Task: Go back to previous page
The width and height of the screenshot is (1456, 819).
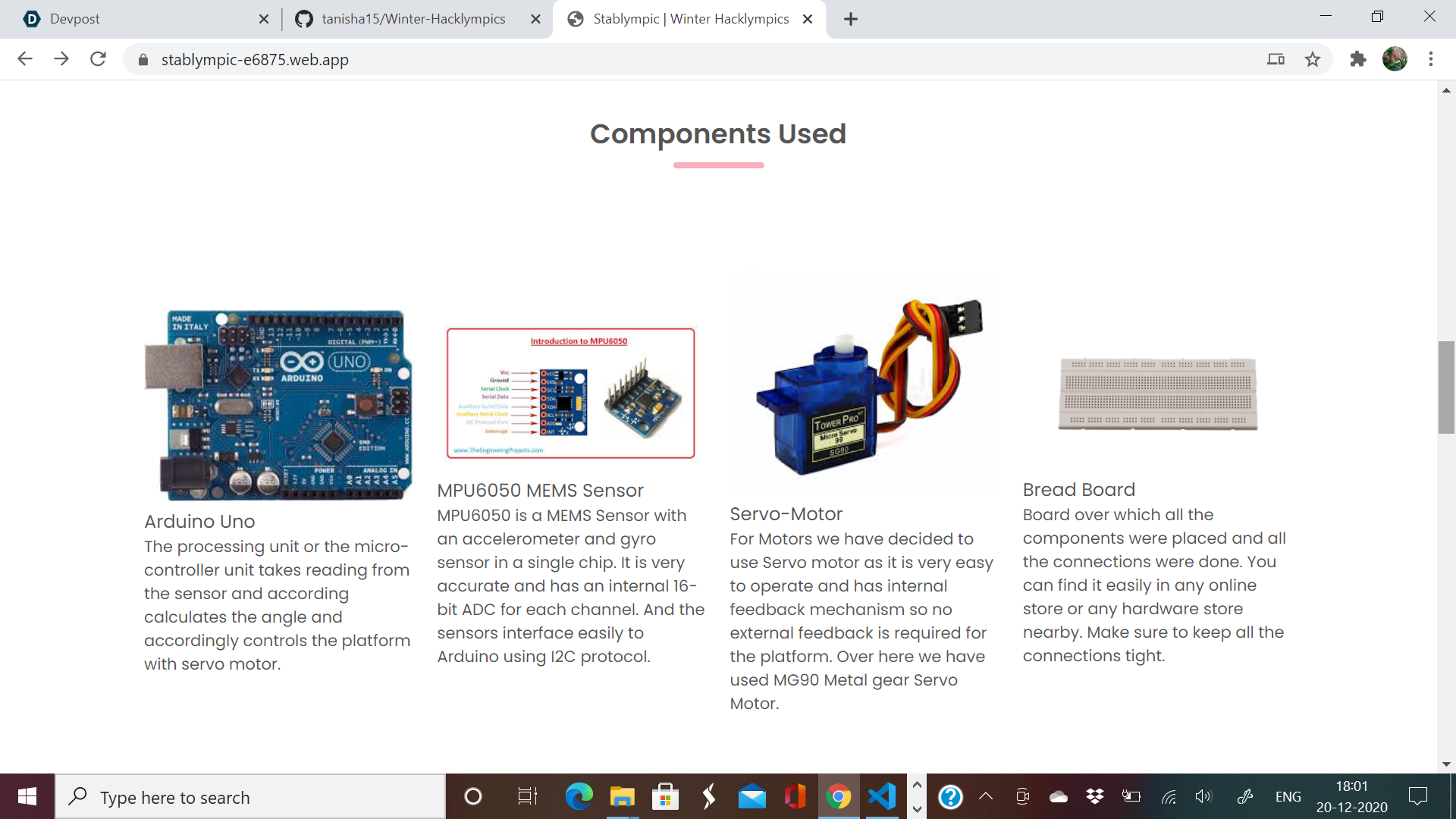Action: point(25,59)
